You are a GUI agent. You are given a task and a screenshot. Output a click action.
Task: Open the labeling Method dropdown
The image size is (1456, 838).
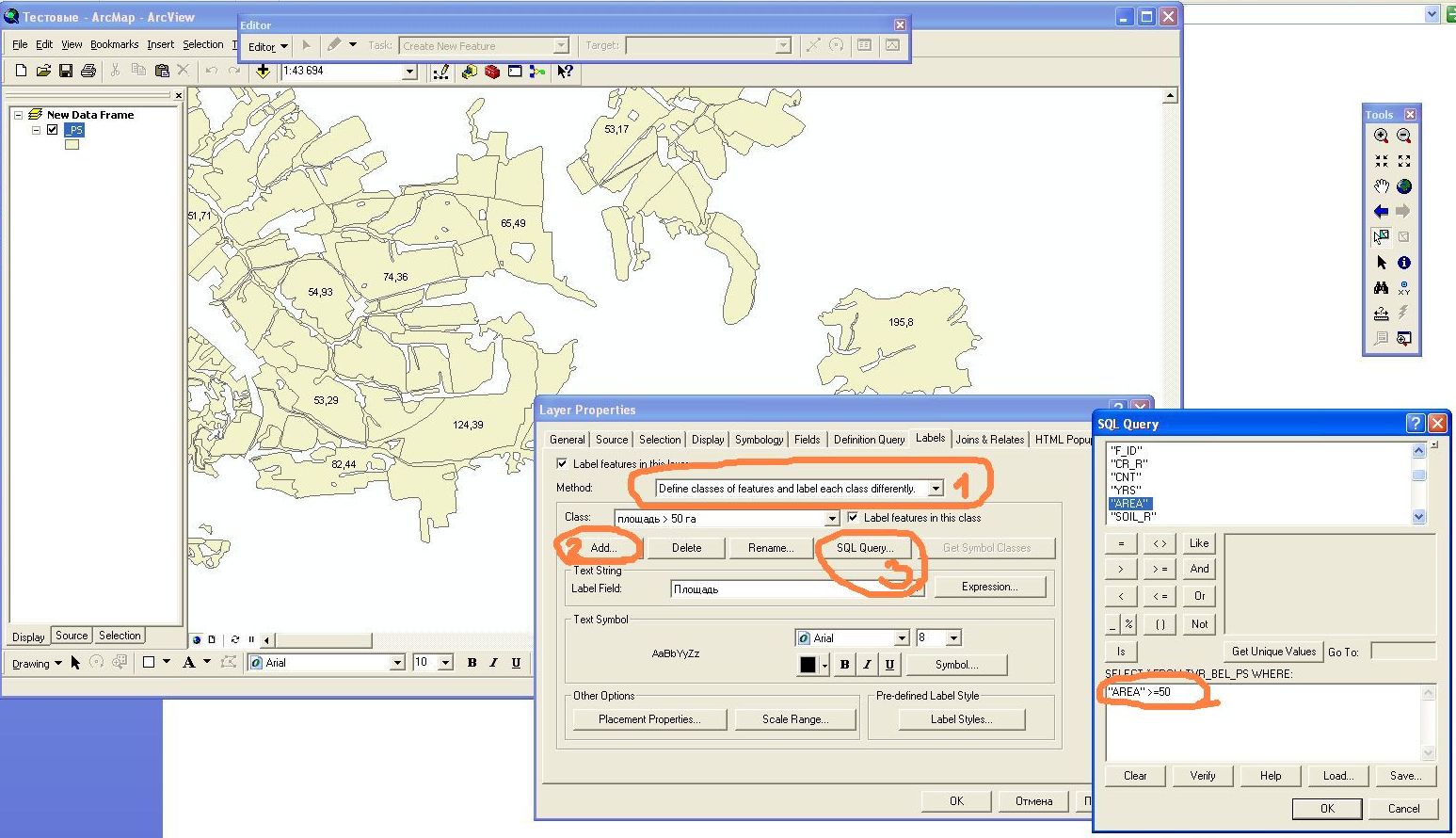936,489
